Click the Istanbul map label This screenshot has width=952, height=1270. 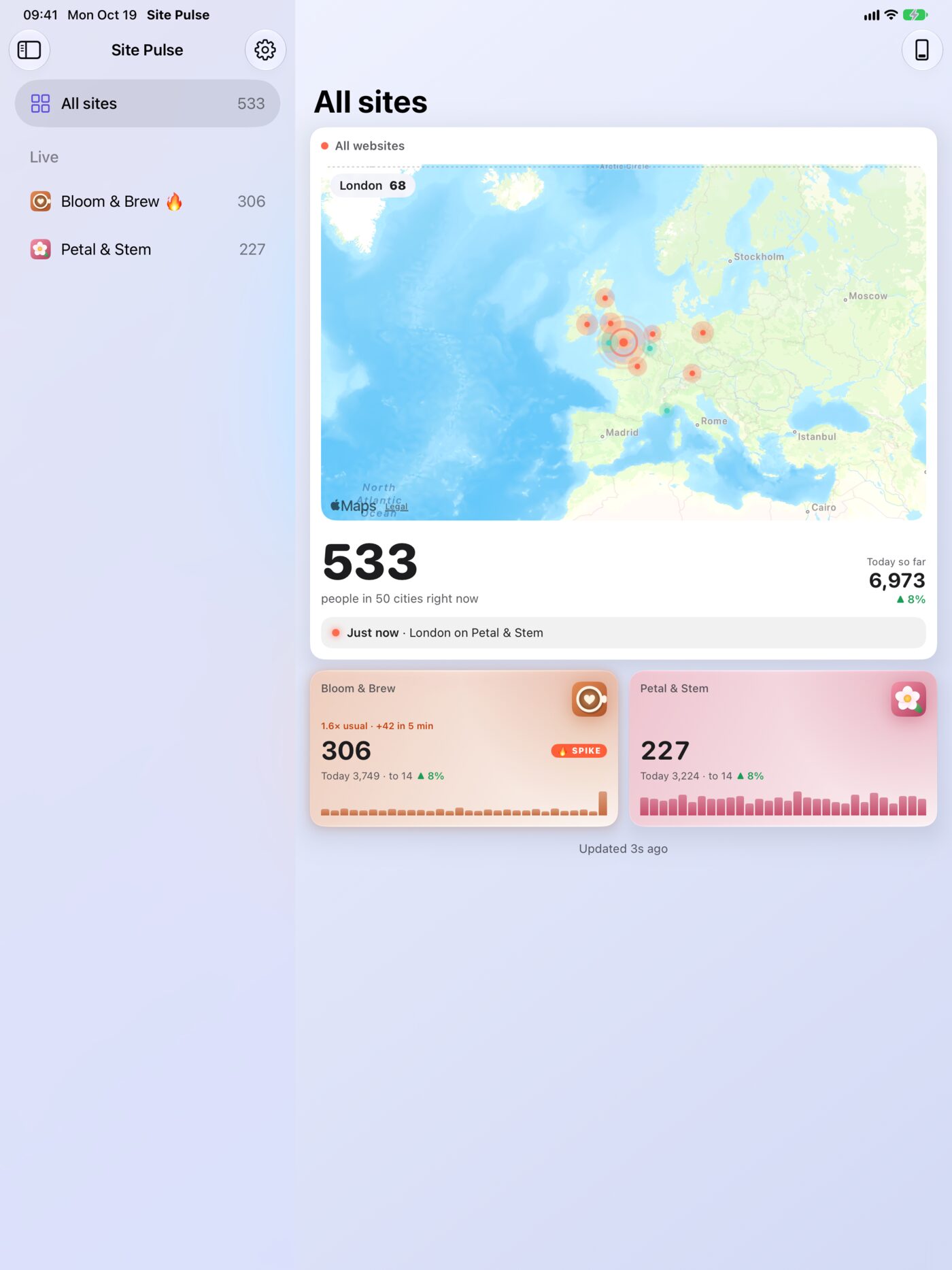[x=817, y=437]
